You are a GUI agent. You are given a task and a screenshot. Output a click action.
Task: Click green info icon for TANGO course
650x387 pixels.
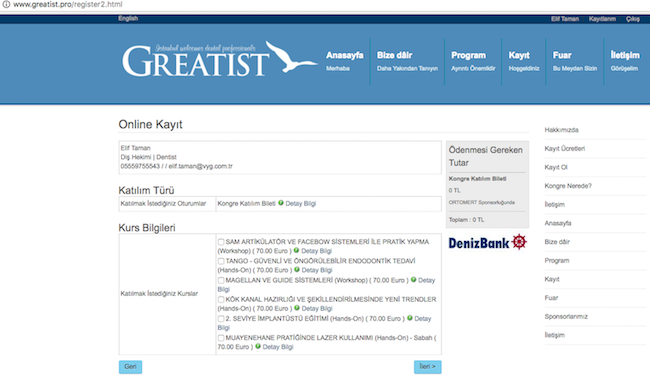tap(297, 269)
